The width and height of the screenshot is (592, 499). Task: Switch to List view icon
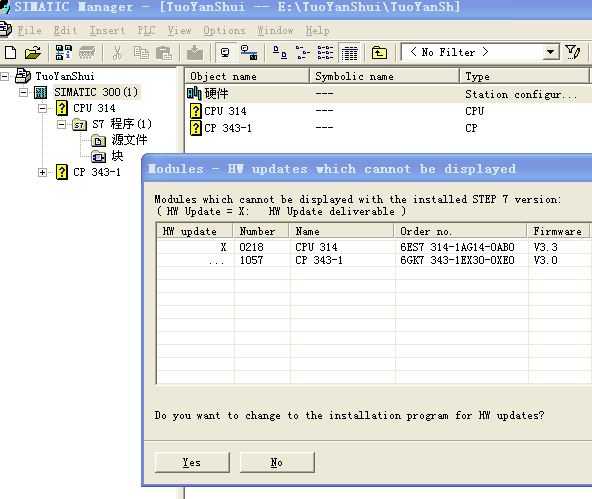[325, 52]
